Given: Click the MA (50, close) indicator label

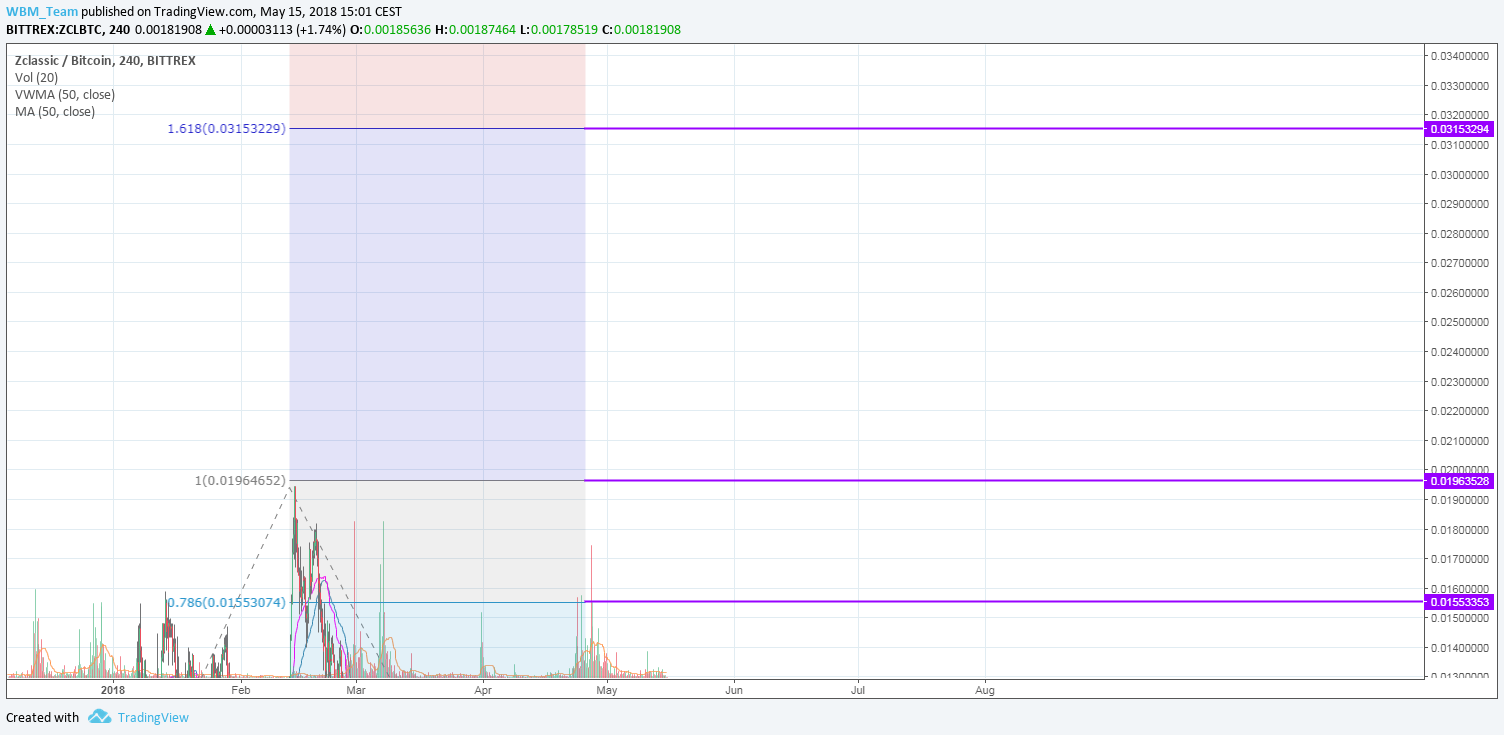Looking at the screenshot, I should pos(55,111).
